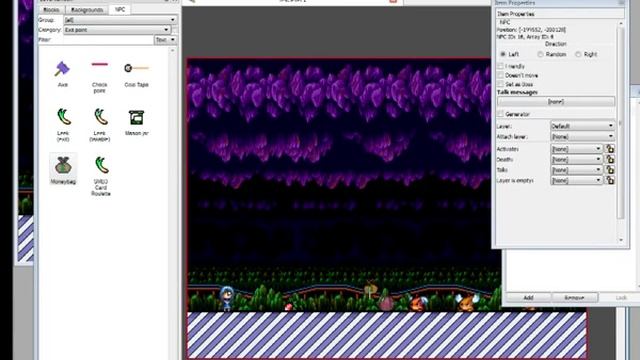Viewport: 640px width, 360px height.
Task: Open event editor for the Activate field
Action: 610,149
